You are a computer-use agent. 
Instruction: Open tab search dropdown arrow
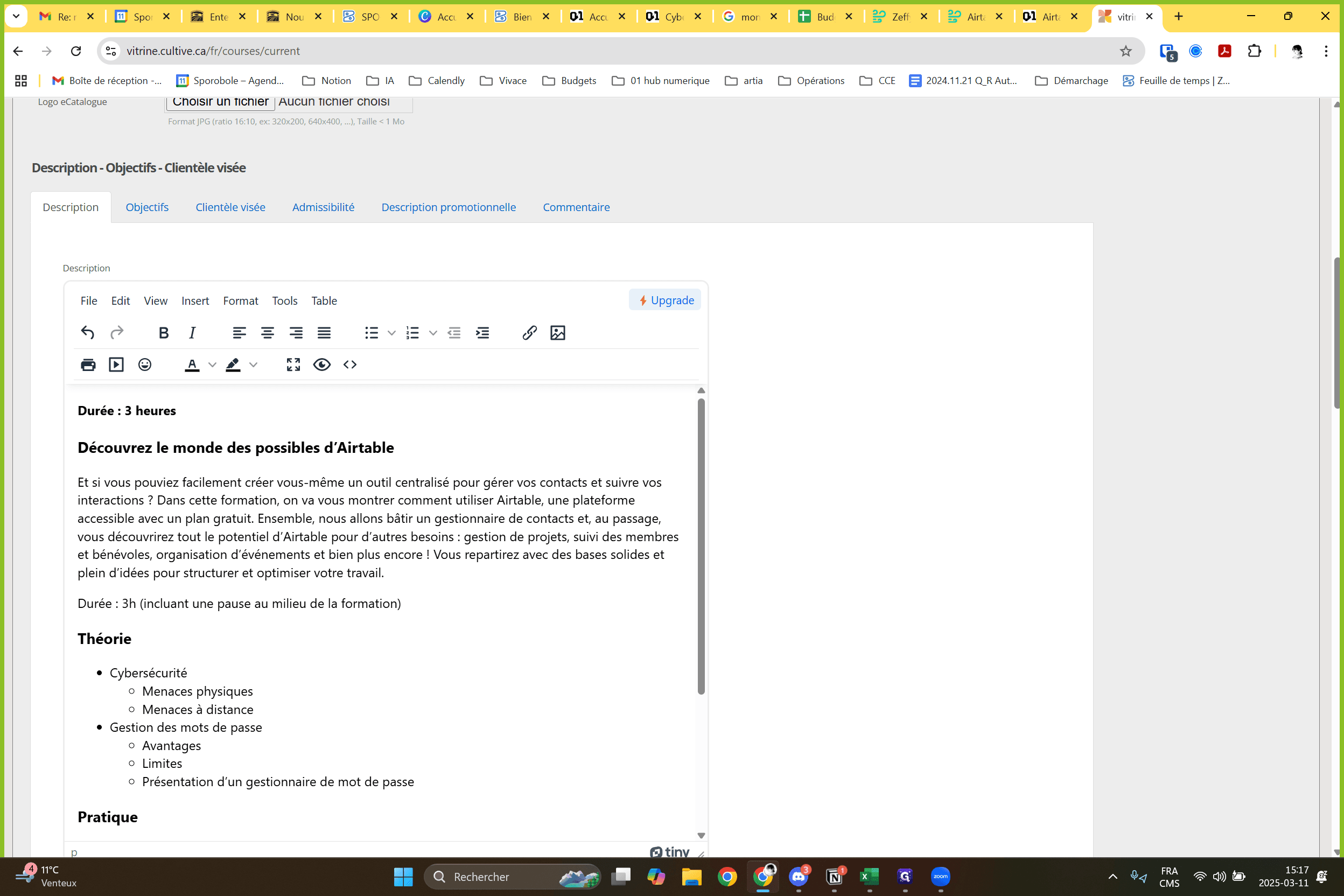pos(16,16)
